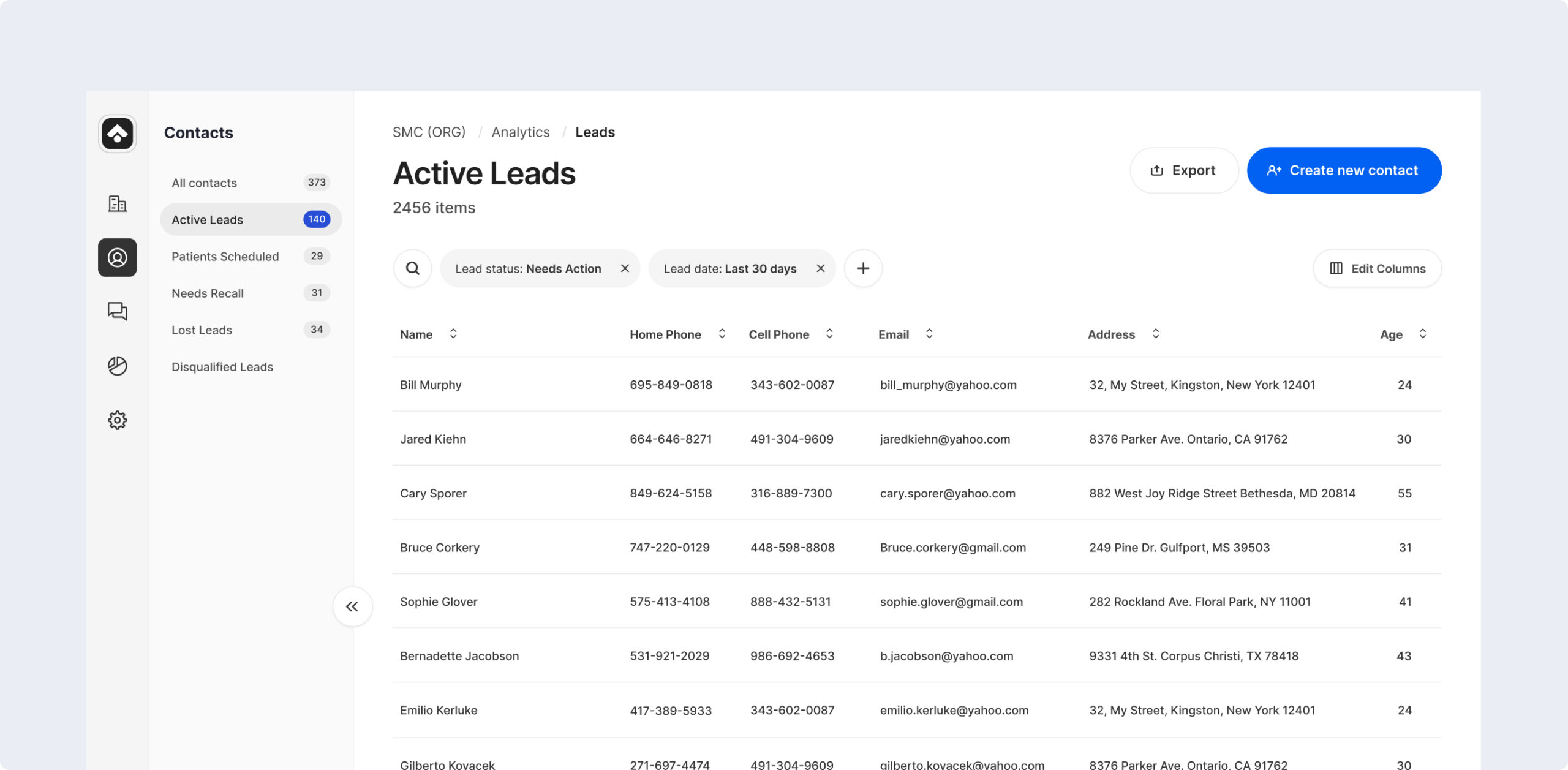Add a new filter with plus button
Viewport: 1568px width, 770px height.
click(863, 268)
